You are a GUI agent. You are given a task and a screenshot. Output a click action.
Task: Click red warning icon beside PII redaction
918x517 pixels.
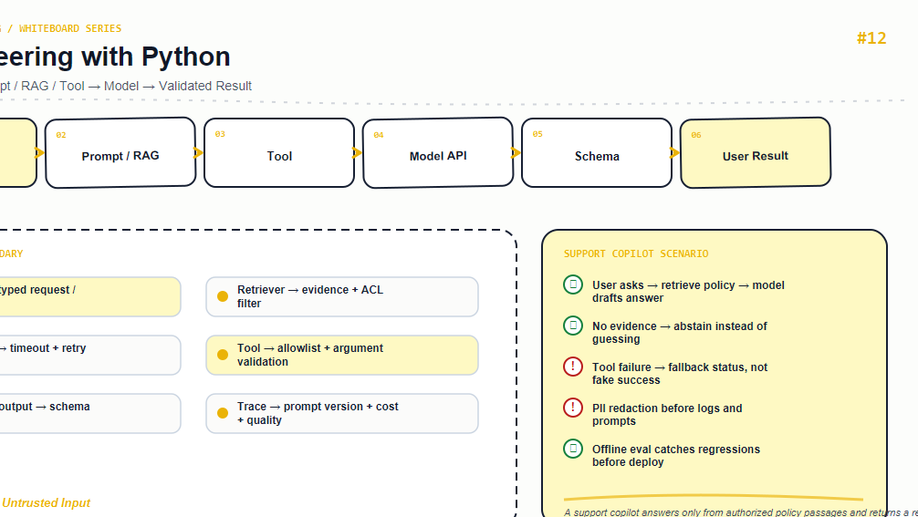(573, 408)
